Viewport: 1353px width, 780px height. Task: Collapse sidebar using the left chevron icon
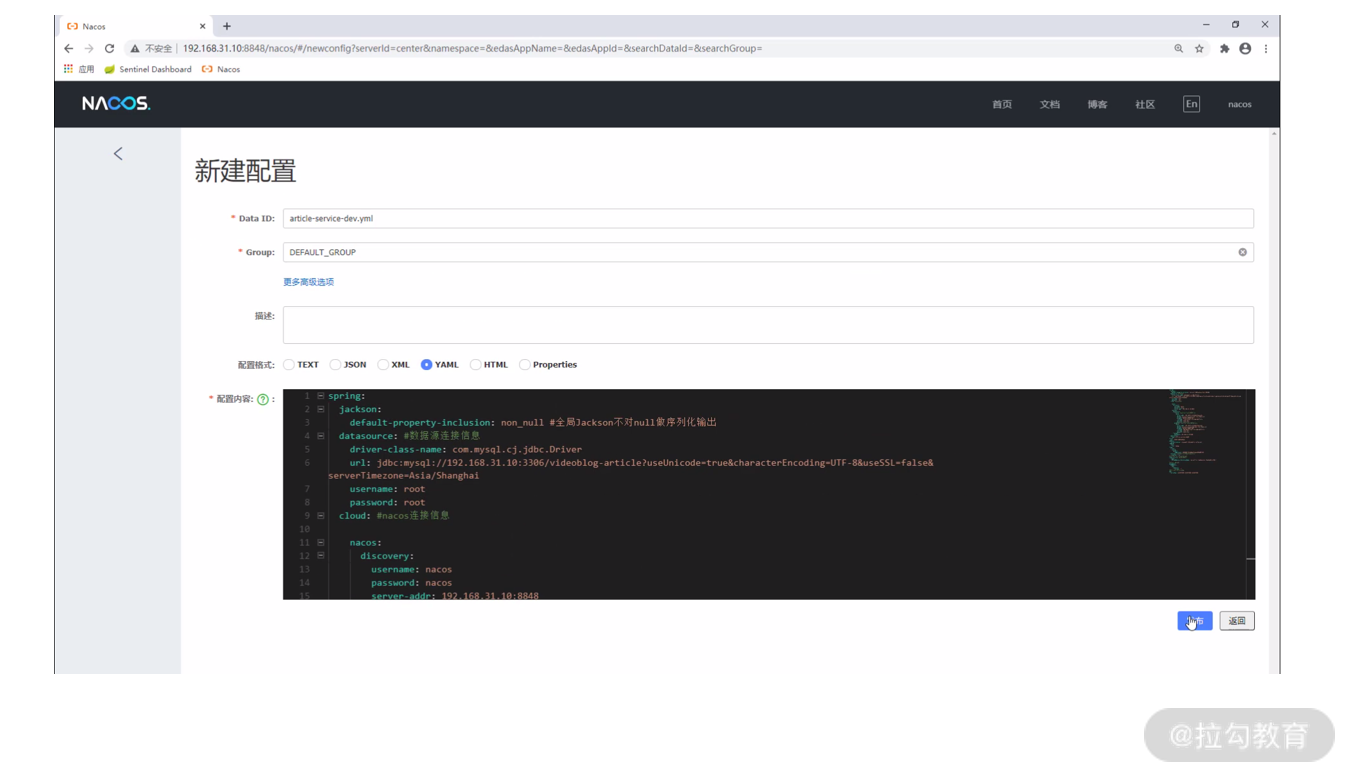pos(118,153)
